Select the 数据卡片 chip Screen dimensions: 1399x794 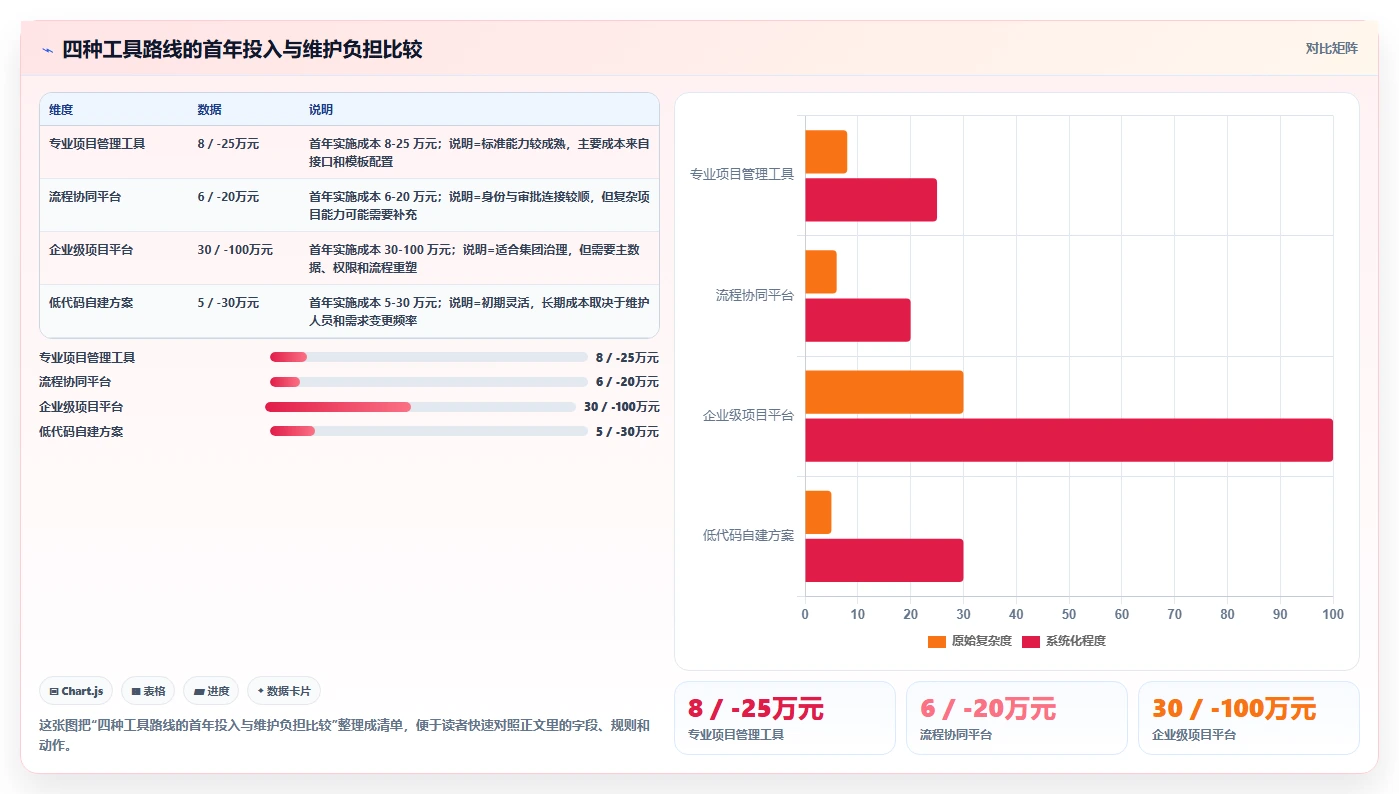[284, 691]
